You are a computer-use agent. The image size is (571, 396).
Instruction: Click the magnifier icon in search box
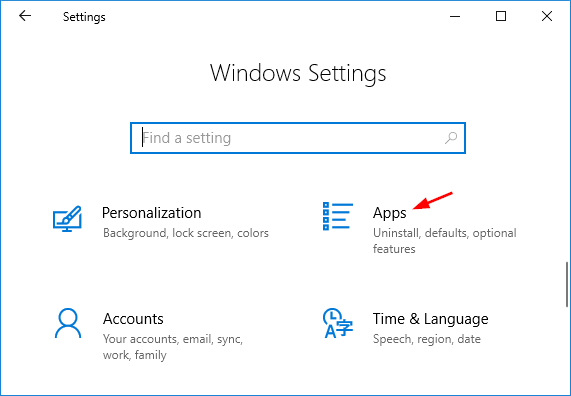451,138
